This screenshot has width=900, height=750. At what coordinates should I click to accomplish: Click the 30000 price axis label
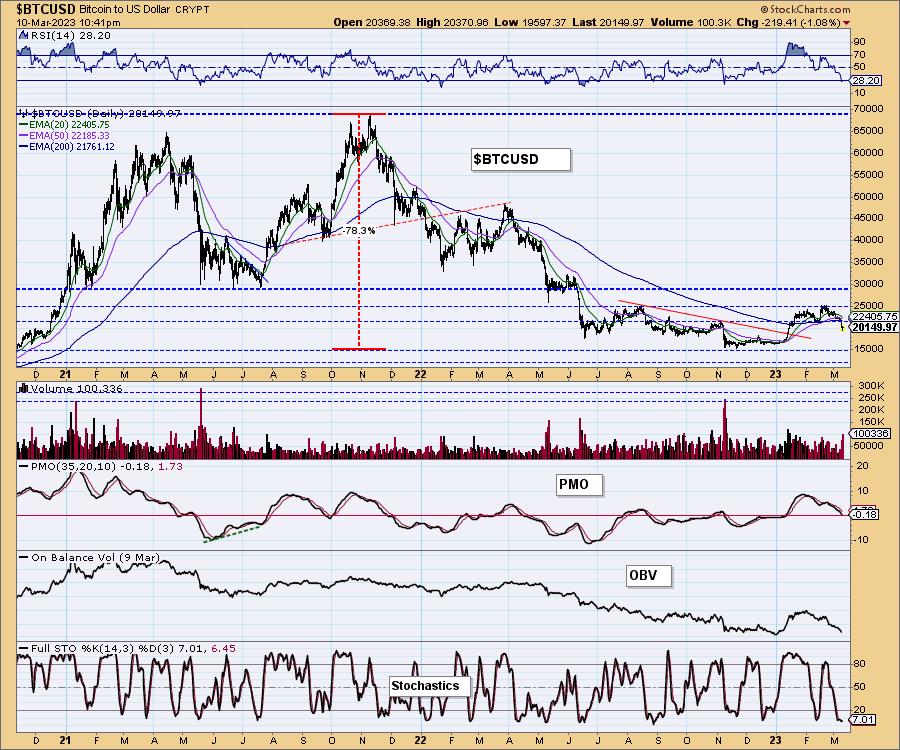click(x=869, y=283)
